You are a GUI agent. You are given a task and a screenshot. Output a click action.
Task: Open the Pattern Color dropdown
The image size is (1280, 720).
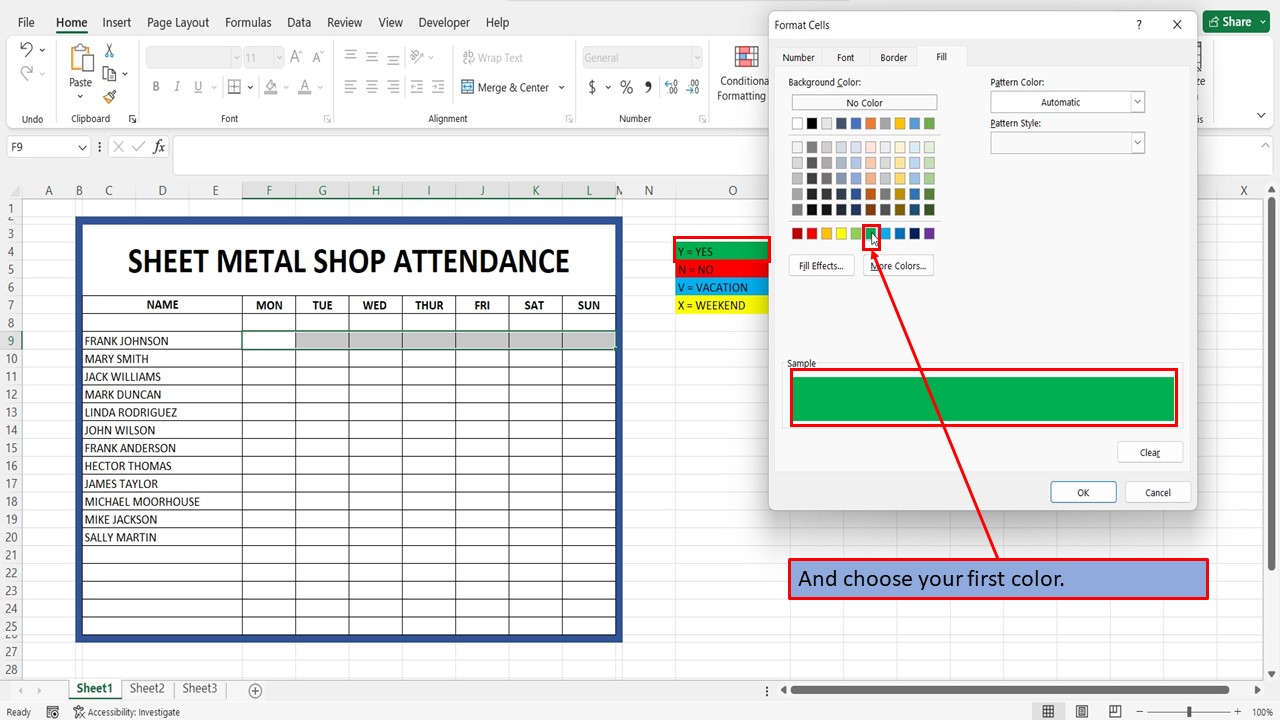tap(1136, 101)
